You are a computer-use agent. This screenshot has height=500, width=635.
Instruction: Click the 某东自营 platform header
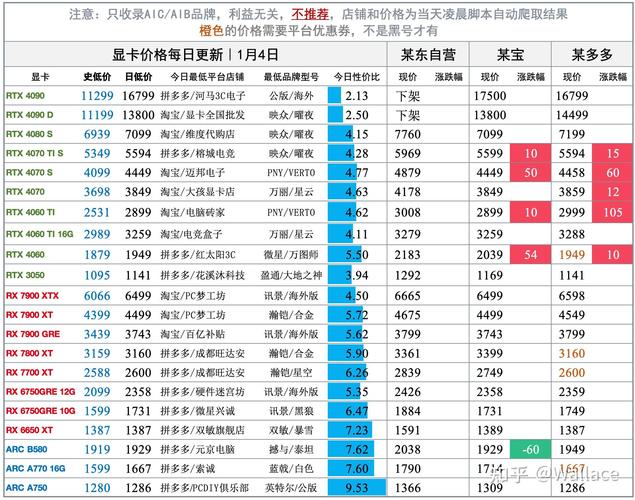pos(428,55)
